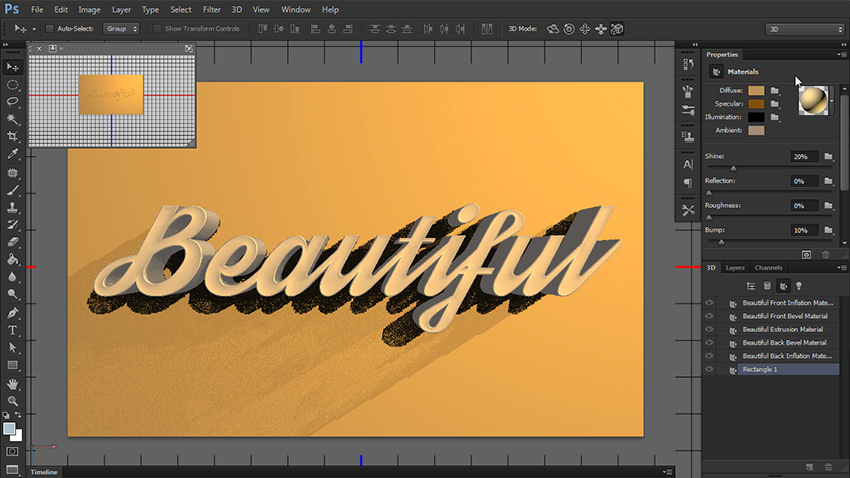This screenshot has width=850, height=478.
Task: Open the Filter menu
Action: [211, 9]
